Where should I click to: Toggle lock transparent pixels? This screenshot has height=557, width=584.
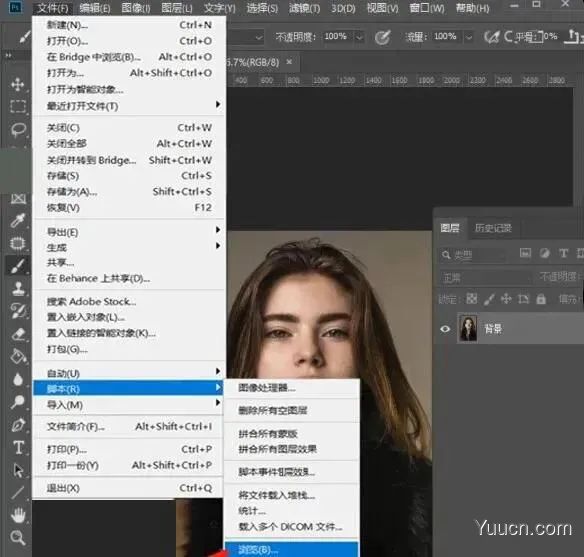pyautogui.click(x=472, y=299)
